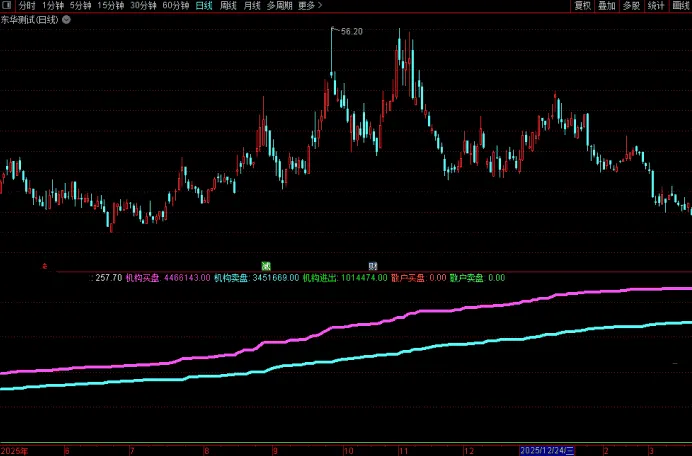Click the 56.20 high price label
Screen dimensions: 692x456
point(352,32)
